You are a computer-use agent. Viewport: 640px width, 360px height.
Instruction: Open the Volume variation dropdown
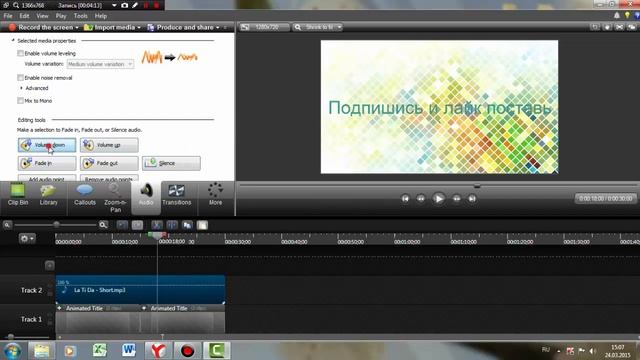[100, 64]
